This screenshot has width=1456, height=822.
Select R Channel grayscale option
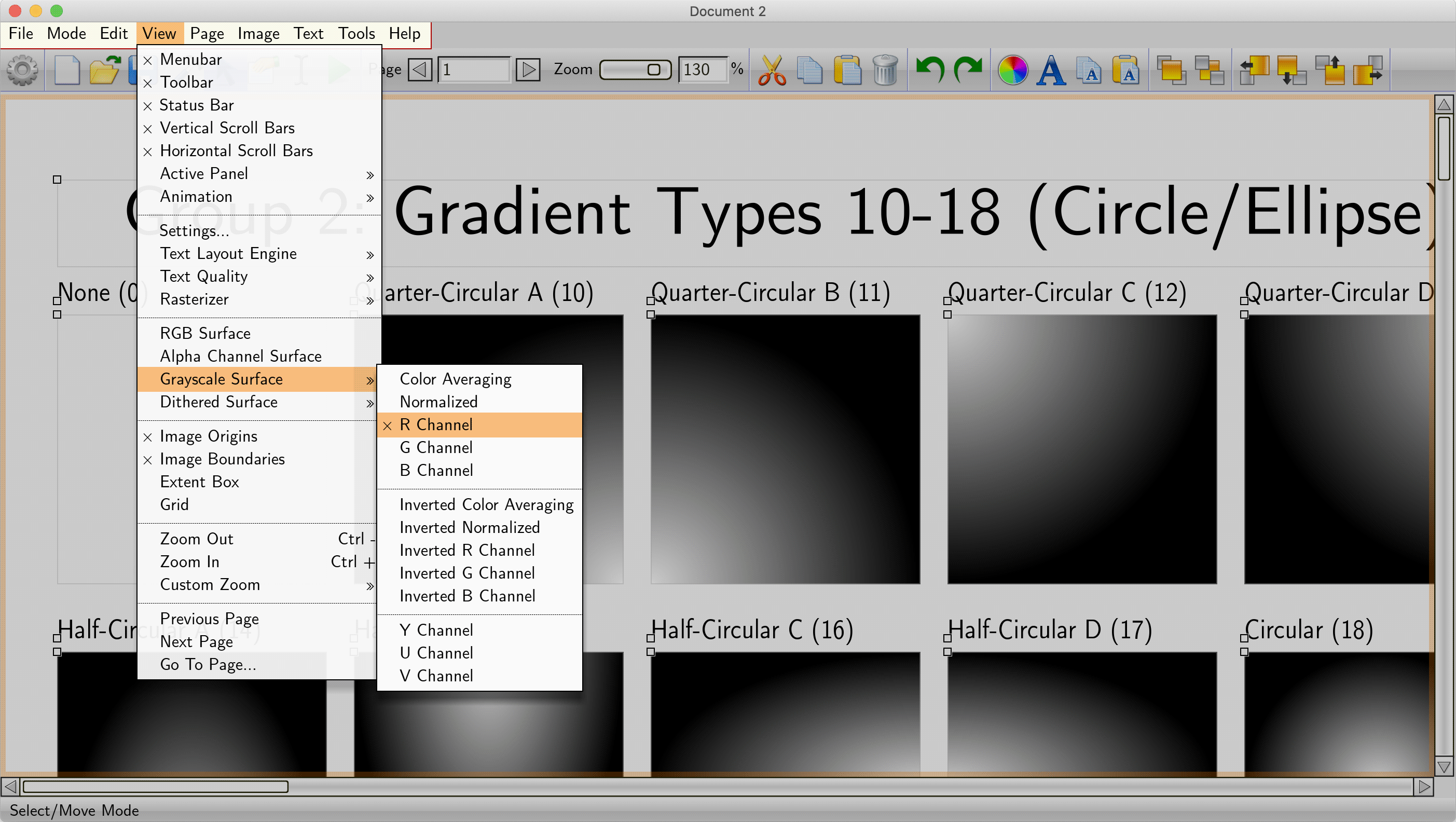point(479,425)
